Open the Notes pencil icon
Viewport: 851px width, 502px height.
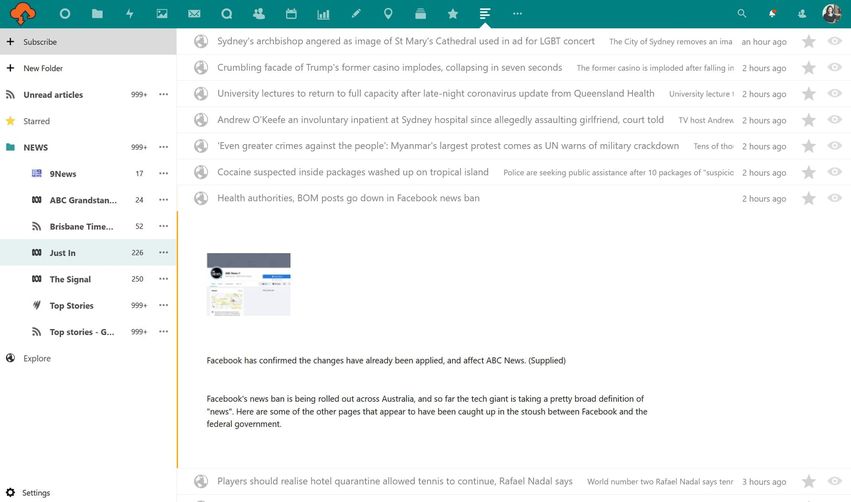[356, 14]
